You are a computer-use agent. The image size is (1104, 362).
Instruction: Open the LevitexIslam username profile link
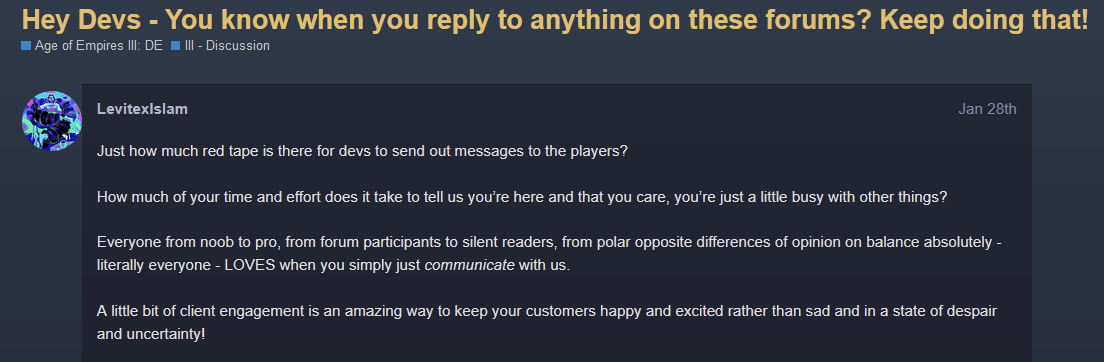(142, 109)
